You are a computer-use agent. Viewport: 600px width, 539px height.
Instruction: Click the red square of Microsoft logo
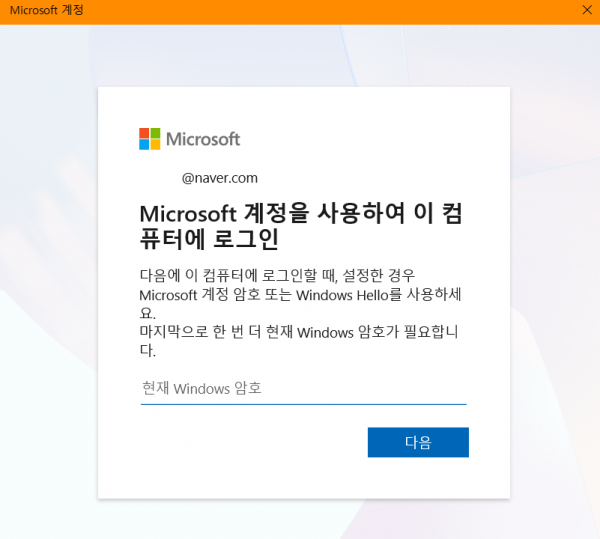(144, 133)
